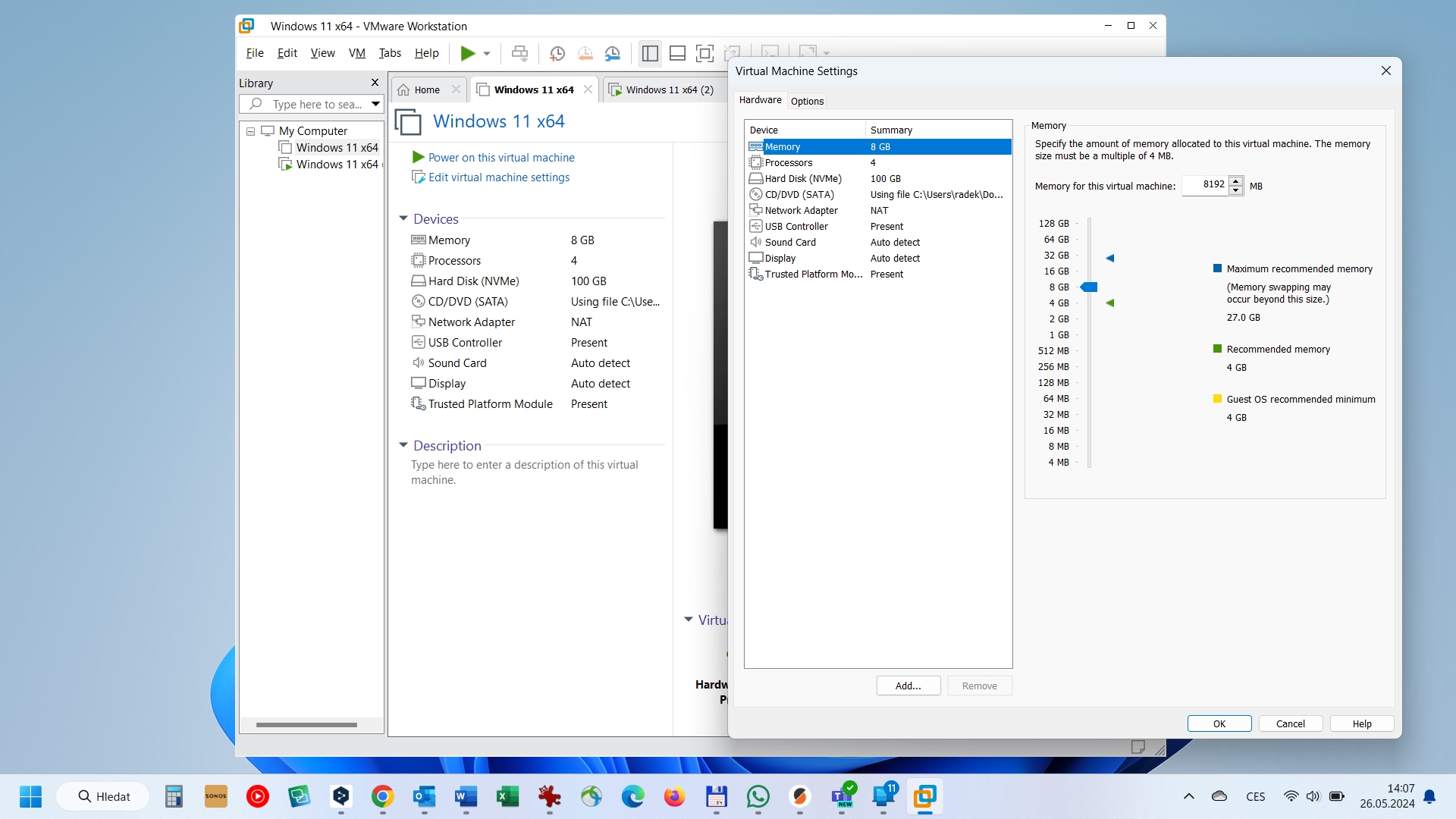Open Google Chrome from taskbar
The height and width of the screenshot is (819, 1456).
point(382,796)
